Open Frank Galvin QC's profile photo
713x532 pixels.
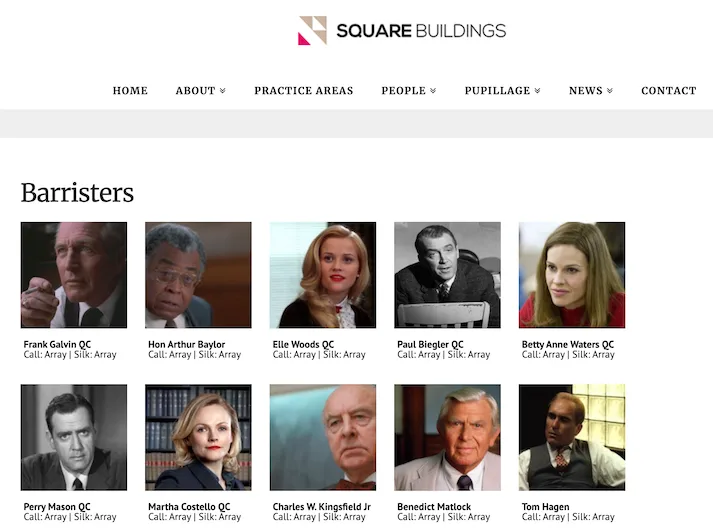coord(74,275)
